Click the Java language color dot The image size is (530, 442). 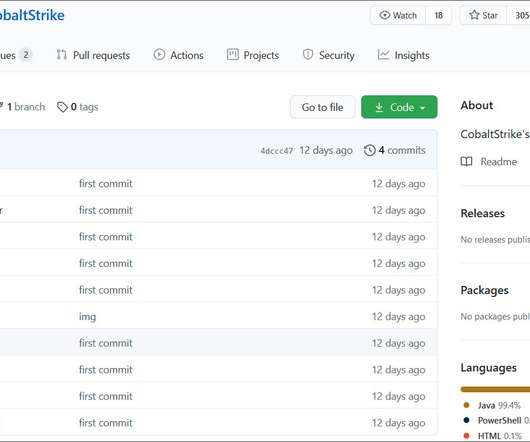coord(466,405)
